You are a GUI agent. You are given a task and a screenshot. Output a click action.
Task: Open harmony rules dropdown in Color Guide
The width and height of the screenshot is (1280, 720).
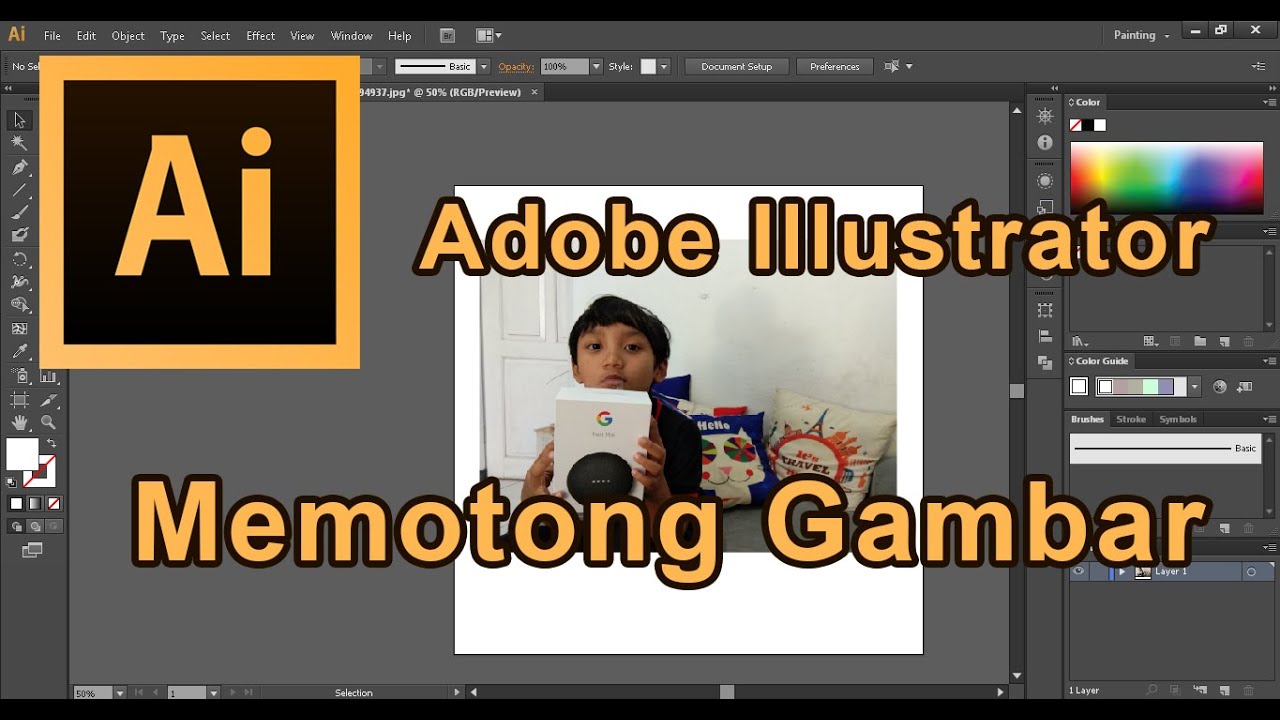(x=1193, y=387)
